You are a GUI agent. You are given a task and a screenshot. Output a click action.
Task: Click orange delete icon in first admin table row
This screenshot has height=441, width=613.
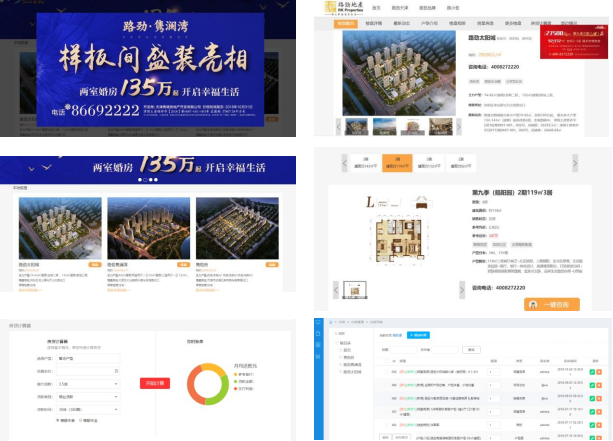[599, 372]
